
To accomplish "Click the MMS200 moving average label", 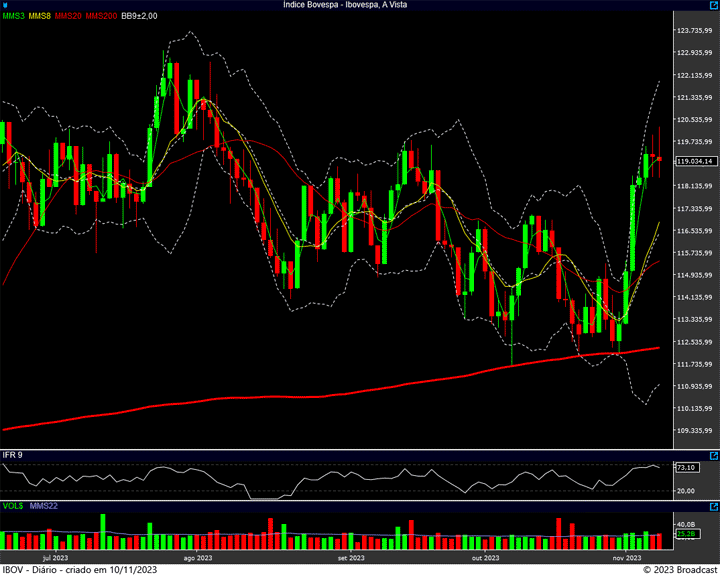I will (x=101, y=16).
